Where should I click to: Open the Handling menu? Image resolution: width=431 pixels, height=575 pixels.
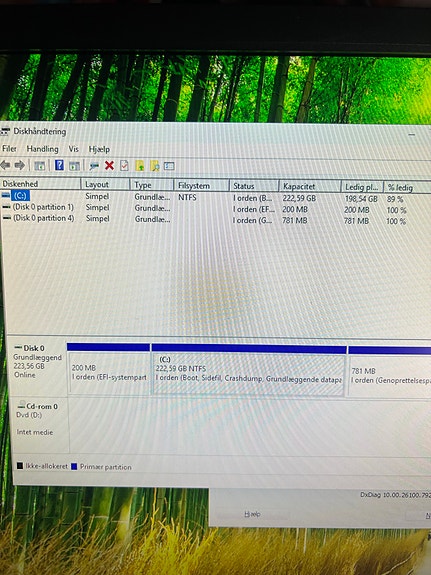pyautogui.click(x=43, y=149)
